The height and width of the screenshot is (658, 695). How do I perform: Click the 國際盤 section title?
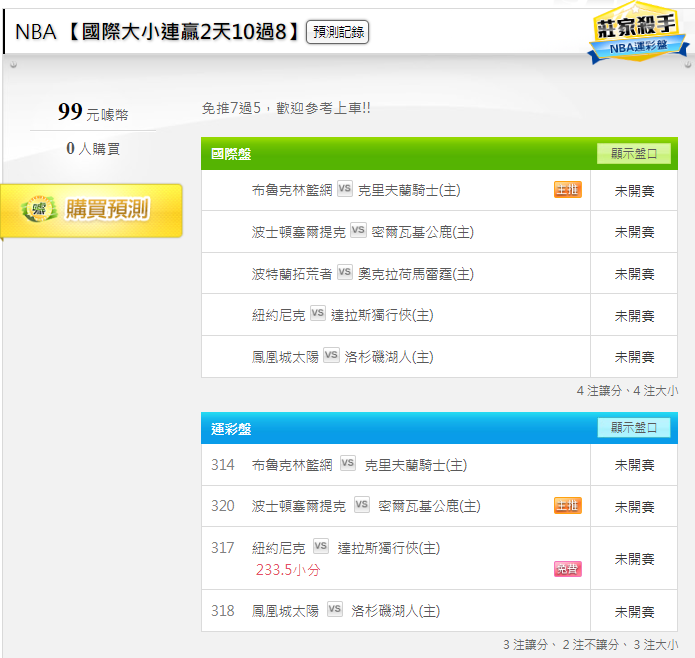[231, 154]
